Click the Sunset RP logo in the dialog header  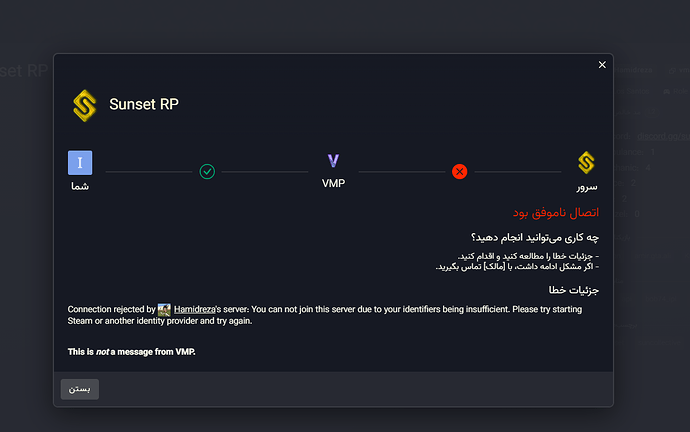(x=85, y=105)
